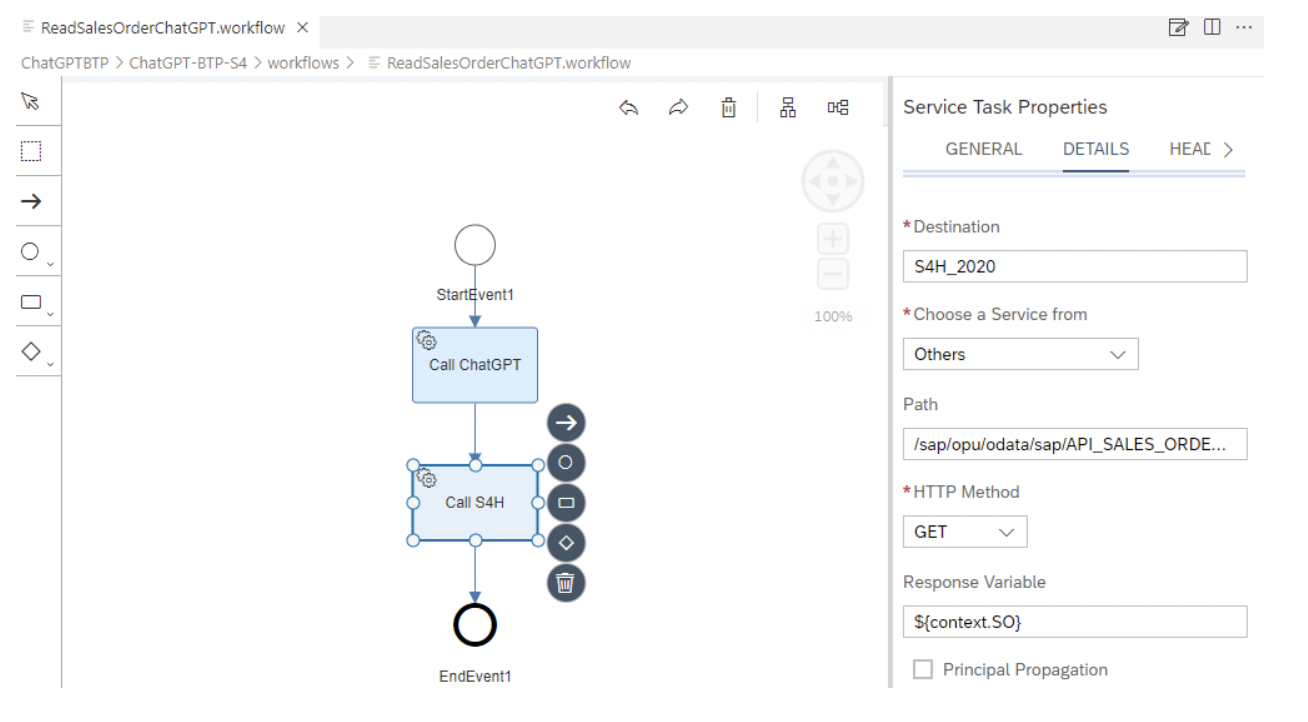Zoom out with the minus button
This screenshot has width=1308, height=722.
coord(834,274)
